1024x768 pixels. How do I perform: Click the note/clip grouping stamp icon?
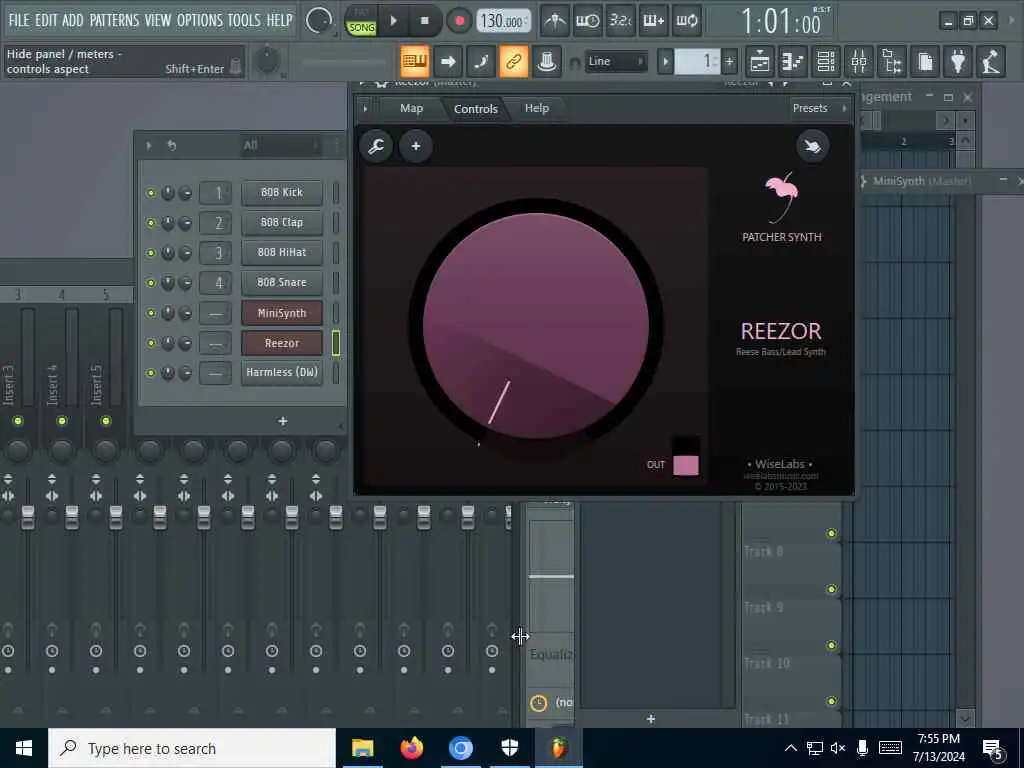click(547, 62)
